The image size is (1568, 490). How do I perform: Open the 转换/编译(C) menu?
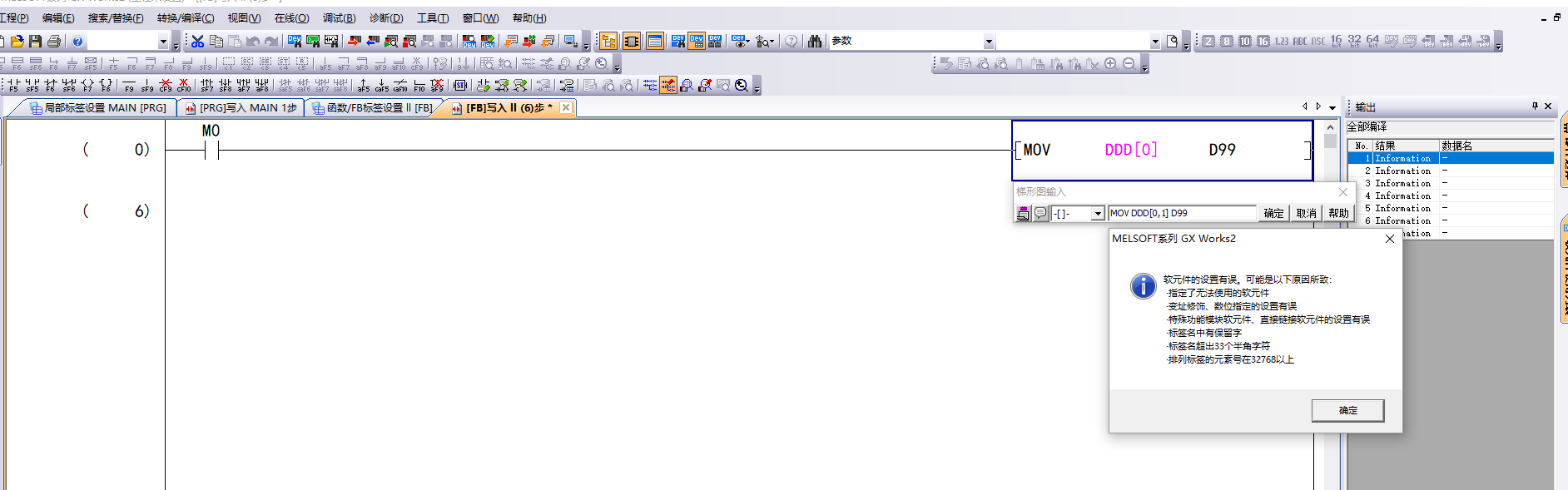(x=185, y=17)
